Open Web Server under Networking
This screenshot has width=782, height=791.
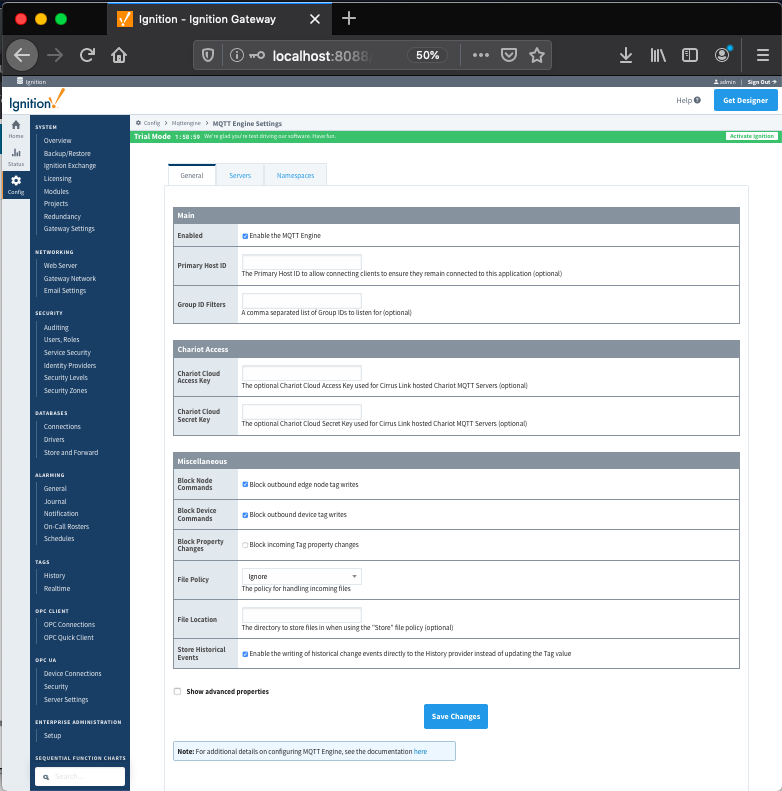(x=60, y=265)
